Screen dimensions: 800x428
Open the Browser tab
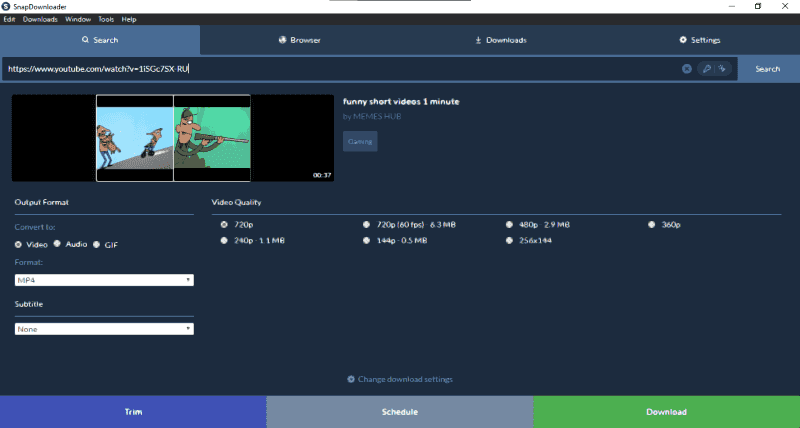click(299, 40)
